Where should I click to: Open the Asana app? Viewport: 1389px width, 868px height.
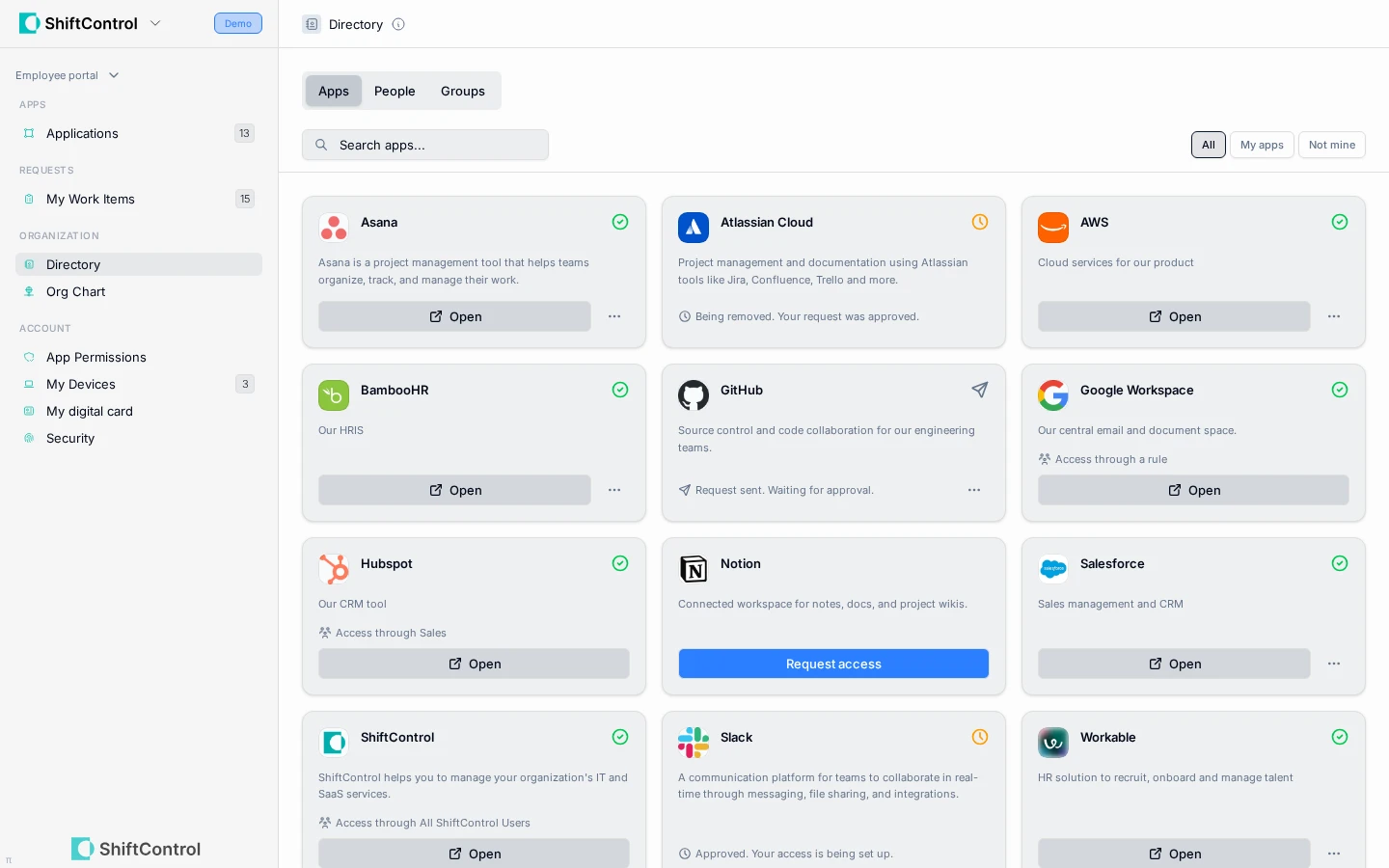(454, 316)
